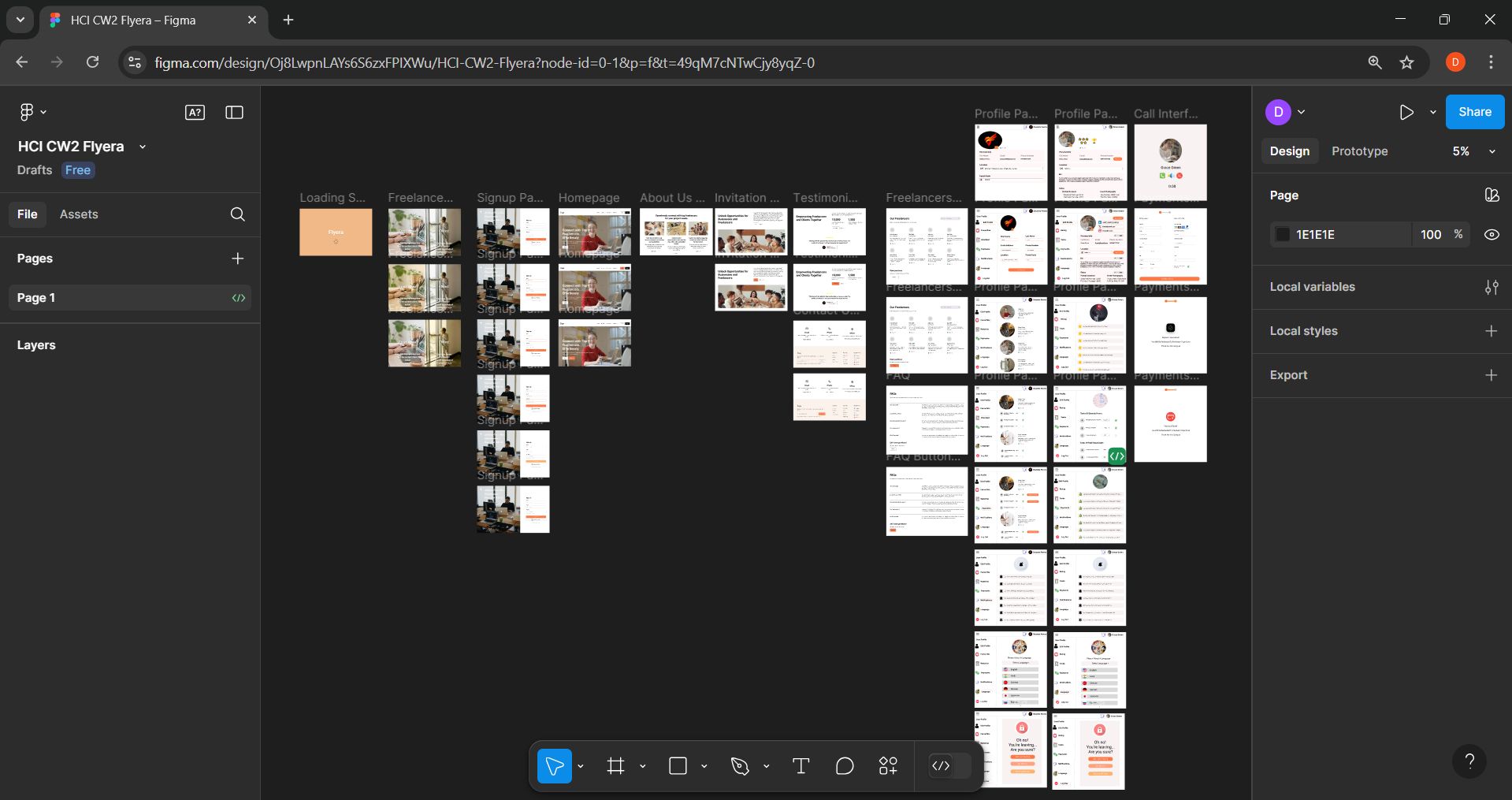
Task: Open the HCI CW2 Flyera file name dropdown
Action: [x=143, y=147]
